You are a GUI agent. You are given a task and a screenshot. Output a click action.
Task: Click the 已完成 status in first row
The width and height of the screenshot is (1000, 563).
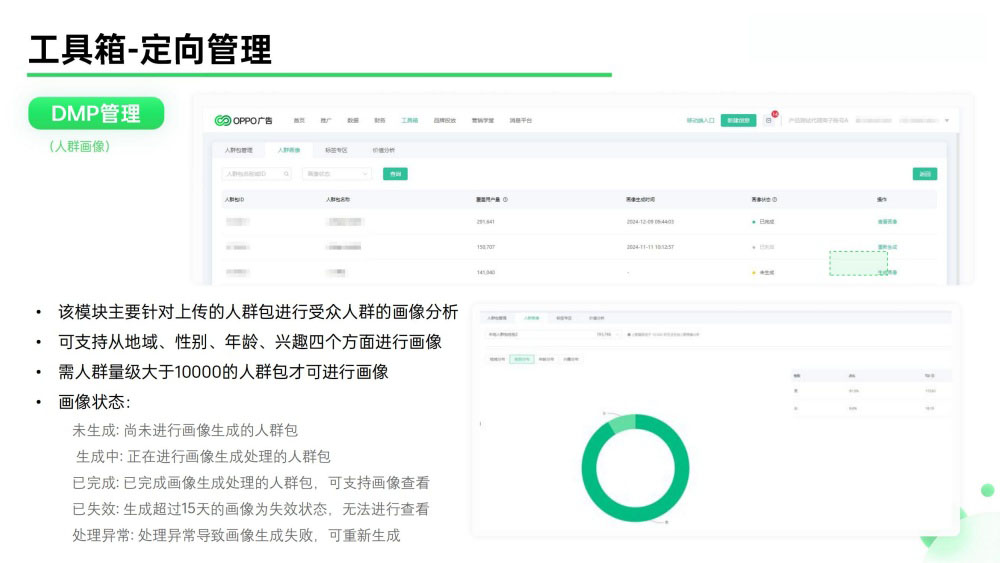pyautogui.click(x=763, y=222)
